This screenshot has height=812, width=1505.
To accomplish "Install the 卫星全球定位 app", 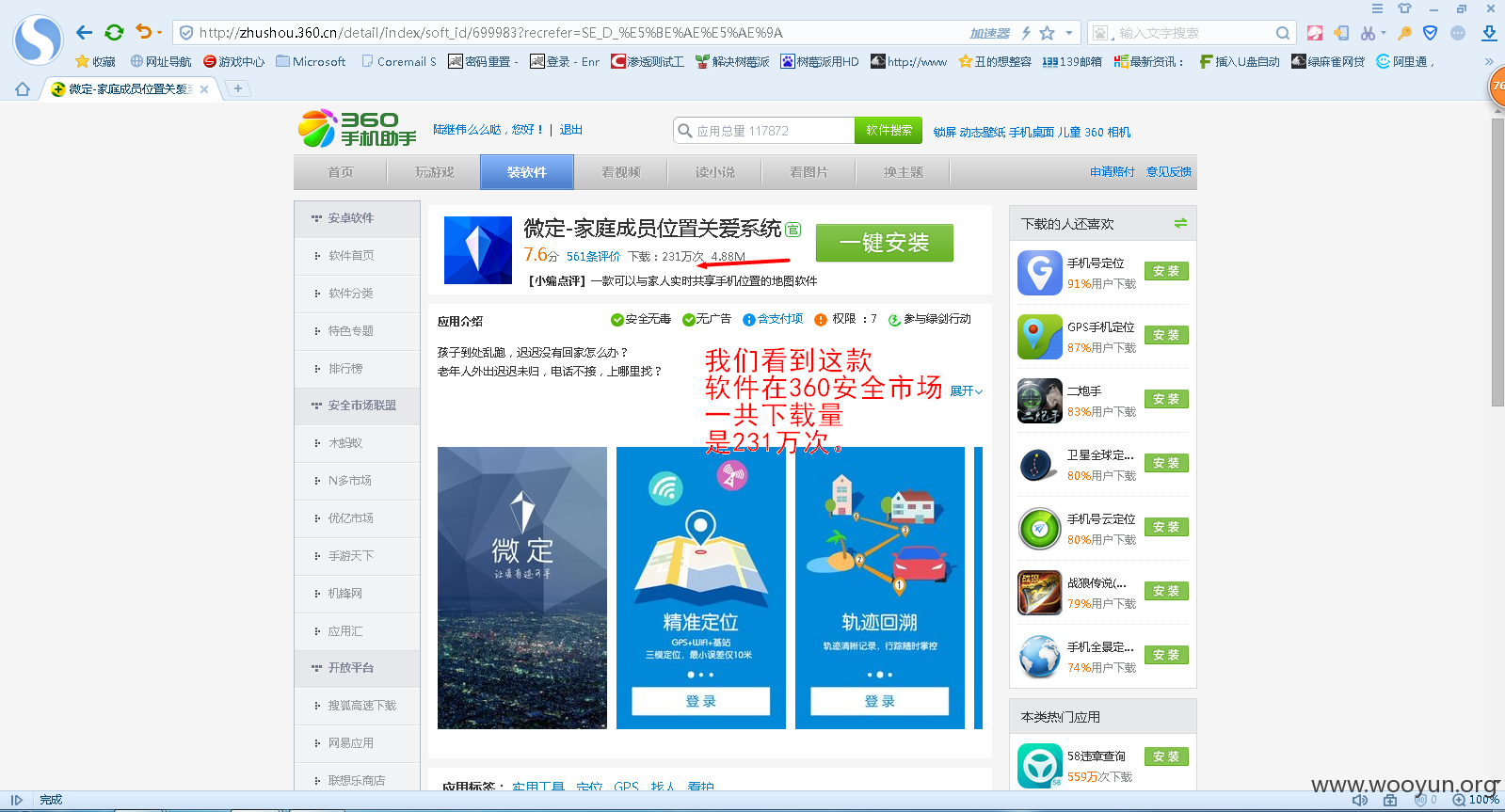I will (1166, 464).
